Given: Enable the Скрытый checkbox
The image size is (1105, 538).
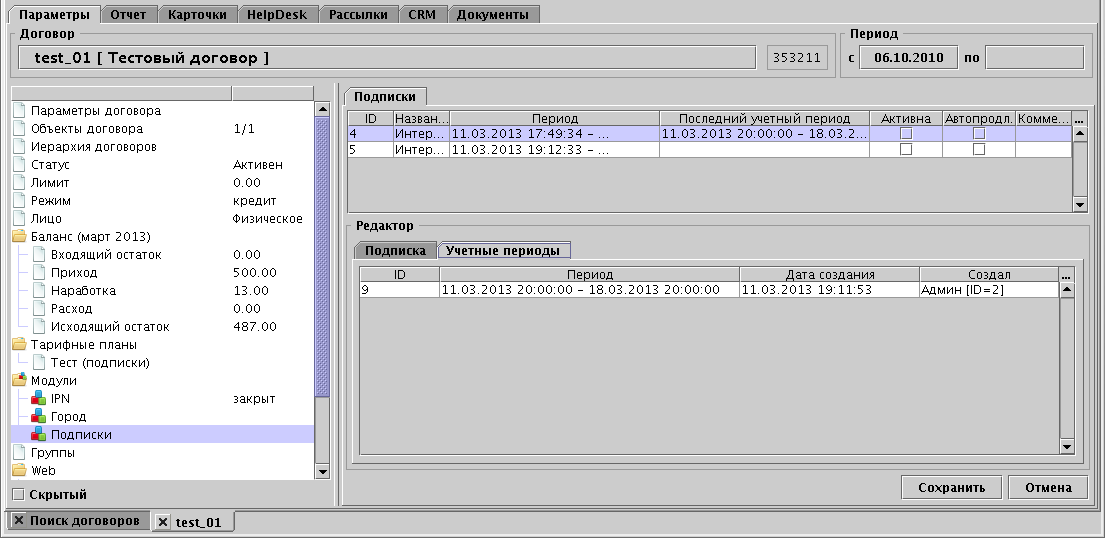Looking at the screenshot, I should tap(17, 494).
